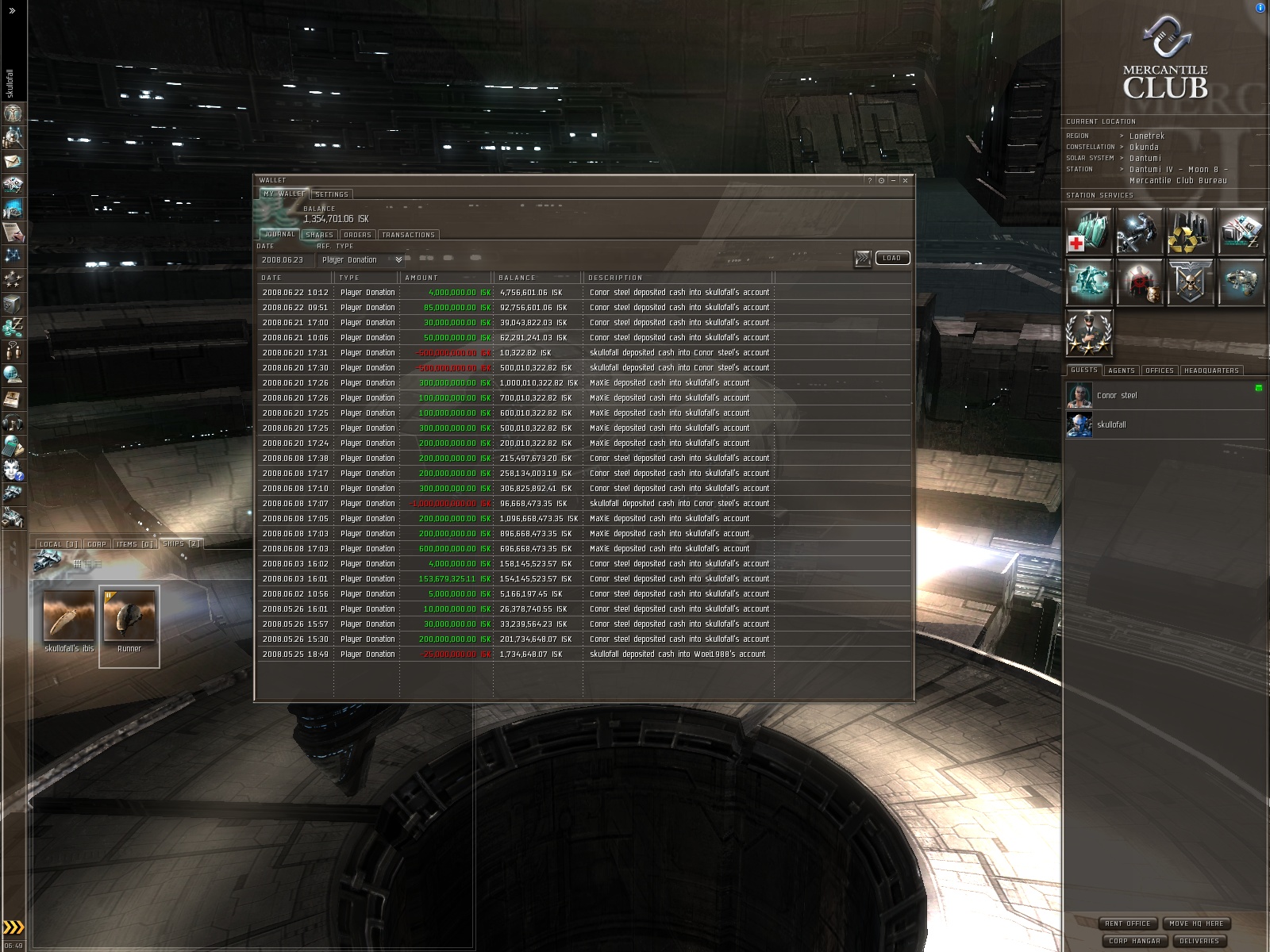Open the officer-with-stars station service
Screen dimensions: 1270x952
1089,332
